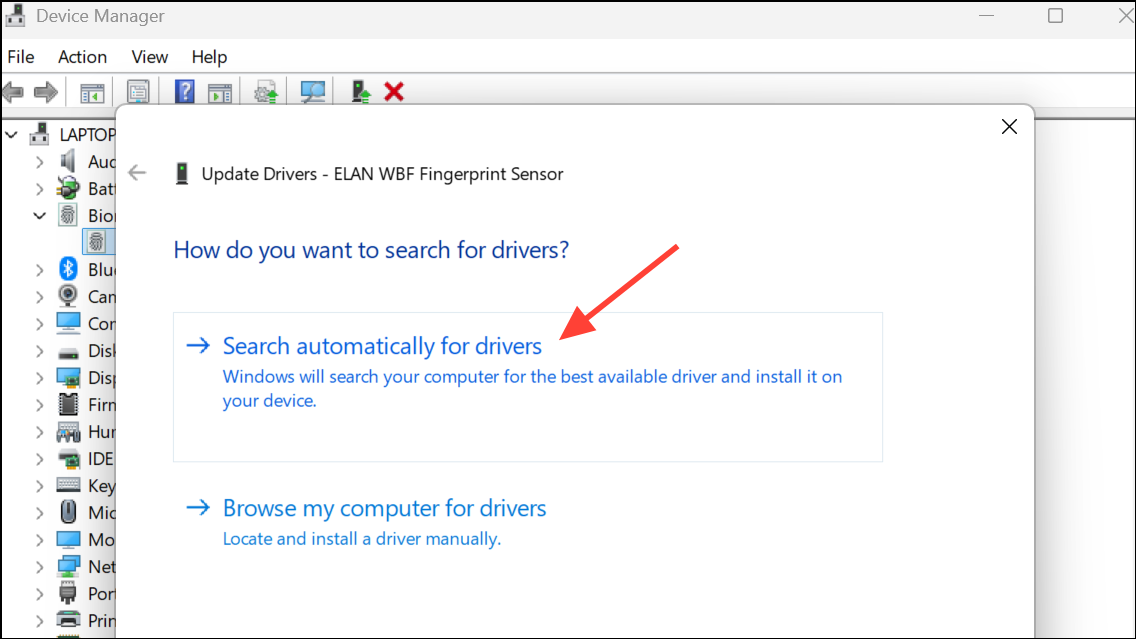Select the Monitors icon in tree
The width and height of the screenshot is (1136, 639).
pyautogui.click(x=68, y=540)
